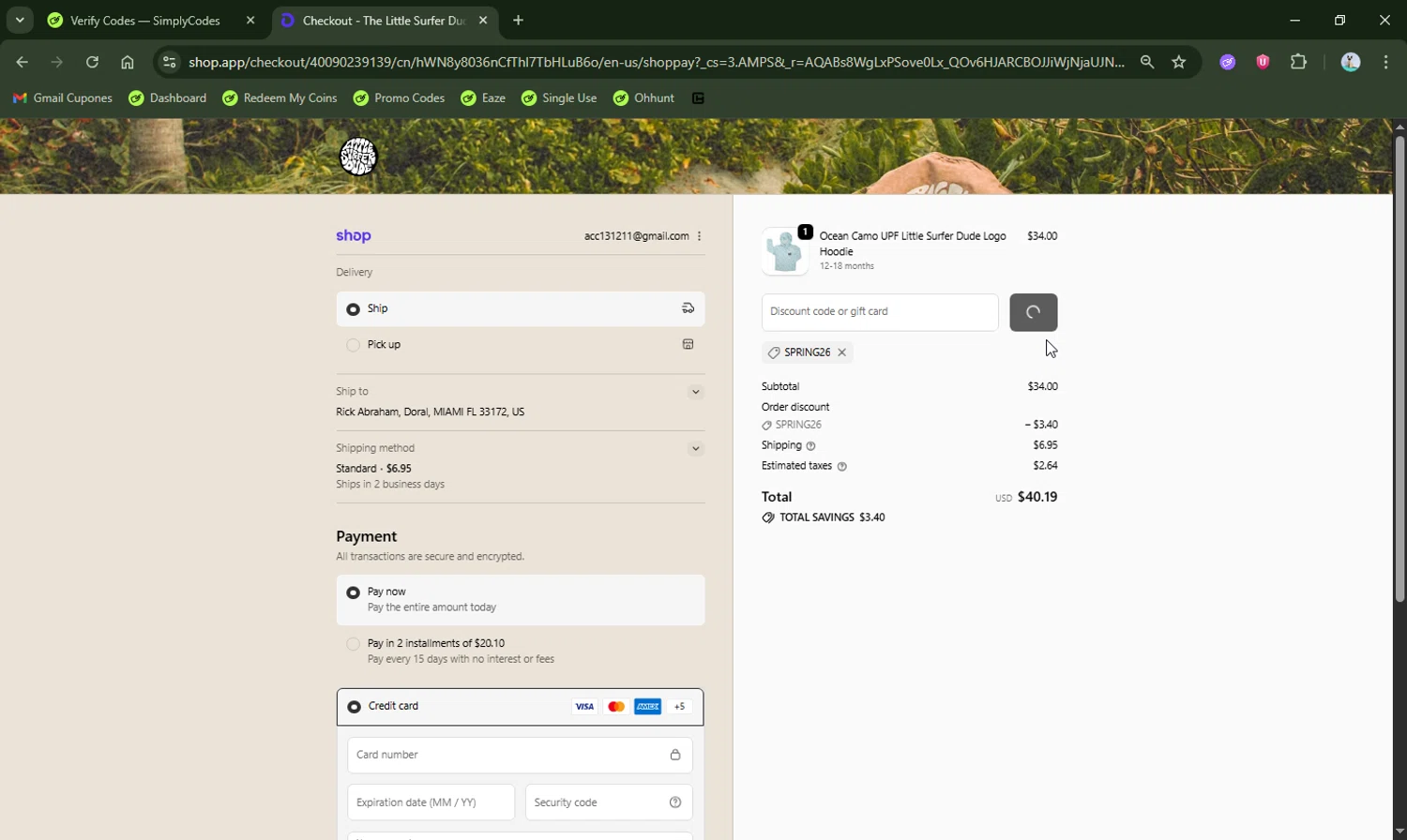This screenshot has width=1407, height=840.
Task: Select the Pick up delivery option
Action: click(521, 345)
